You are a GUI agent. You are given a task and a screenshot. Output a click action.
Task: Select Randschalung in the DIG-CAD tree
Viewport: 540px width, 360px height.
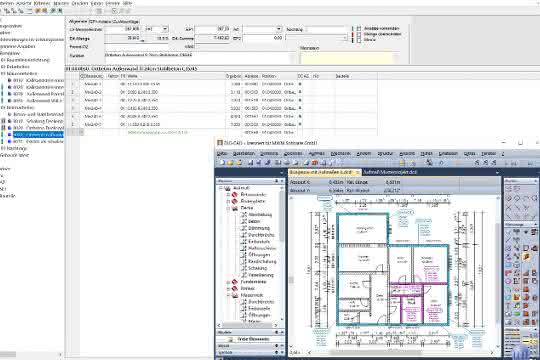point(262,261)
